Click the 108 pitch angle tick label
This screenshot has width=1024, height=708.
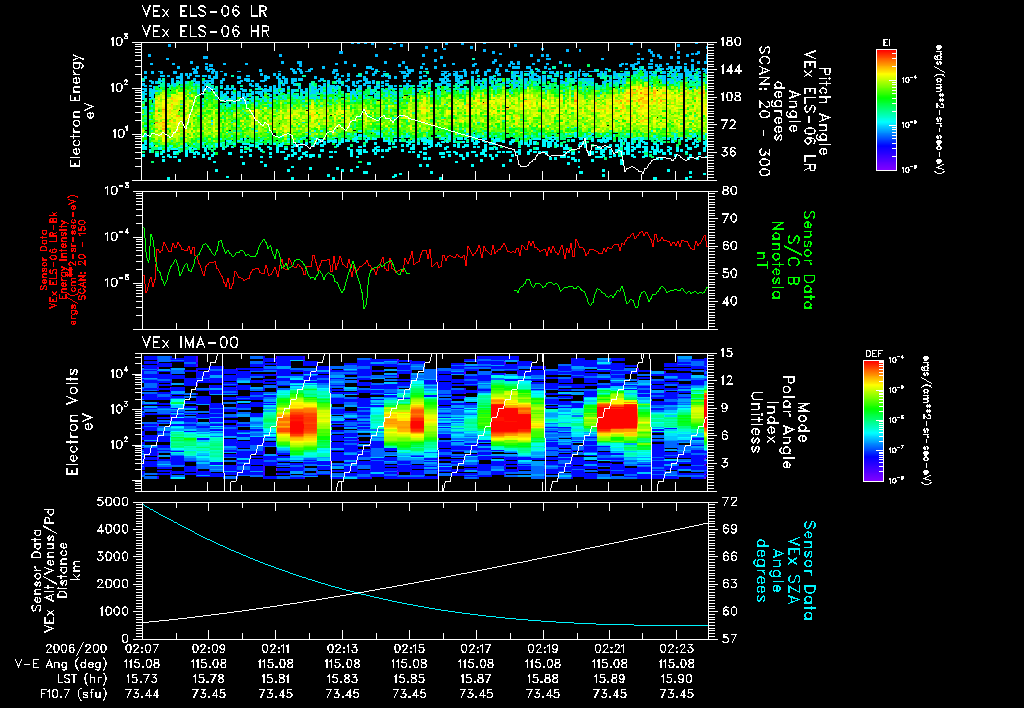730,97
